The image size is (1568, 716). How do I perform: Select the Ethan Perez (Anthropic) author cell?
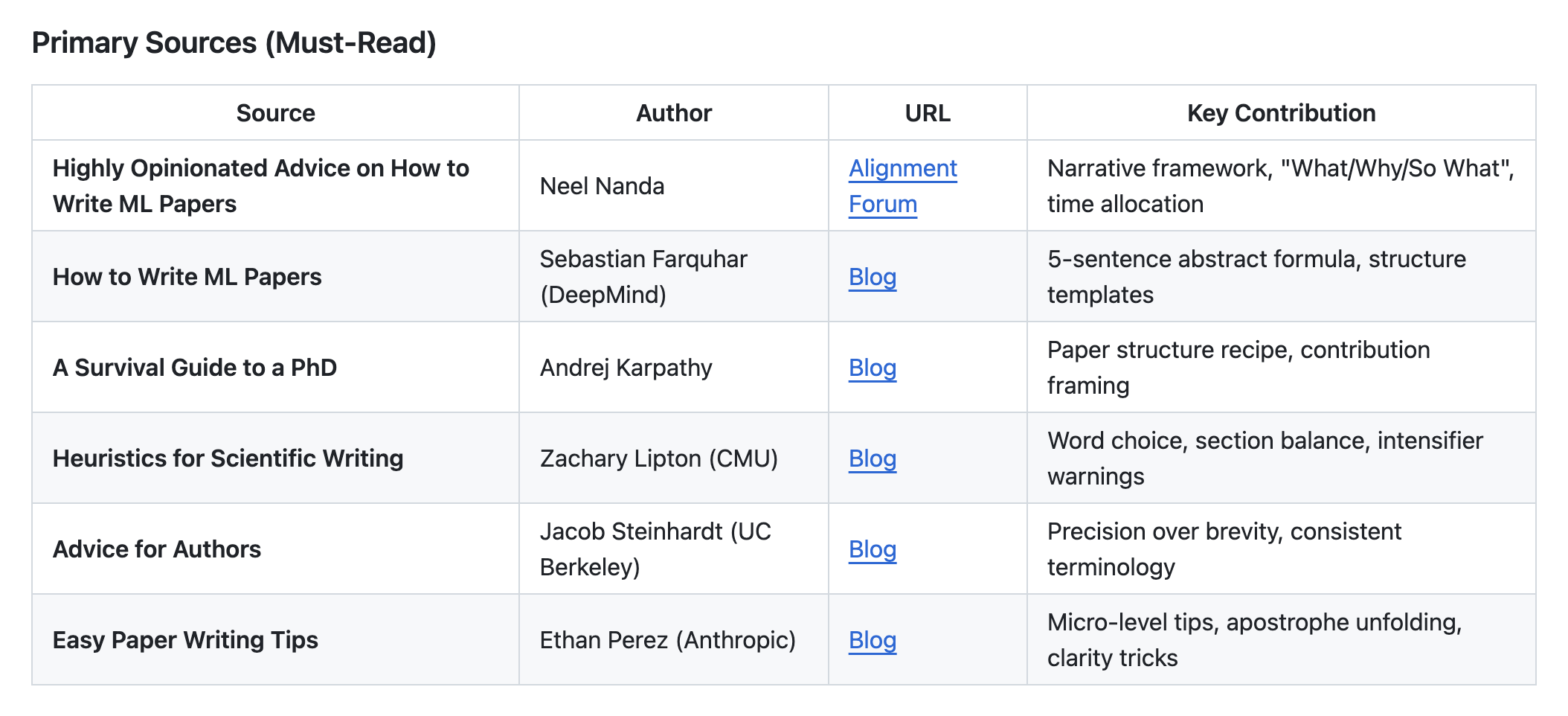pos(667,640)
